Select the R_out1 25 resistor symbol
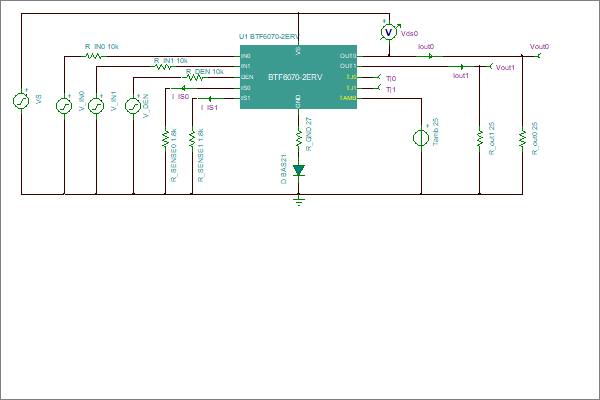The height and width of the screenshot is (400, 600). tap(479, 138)
